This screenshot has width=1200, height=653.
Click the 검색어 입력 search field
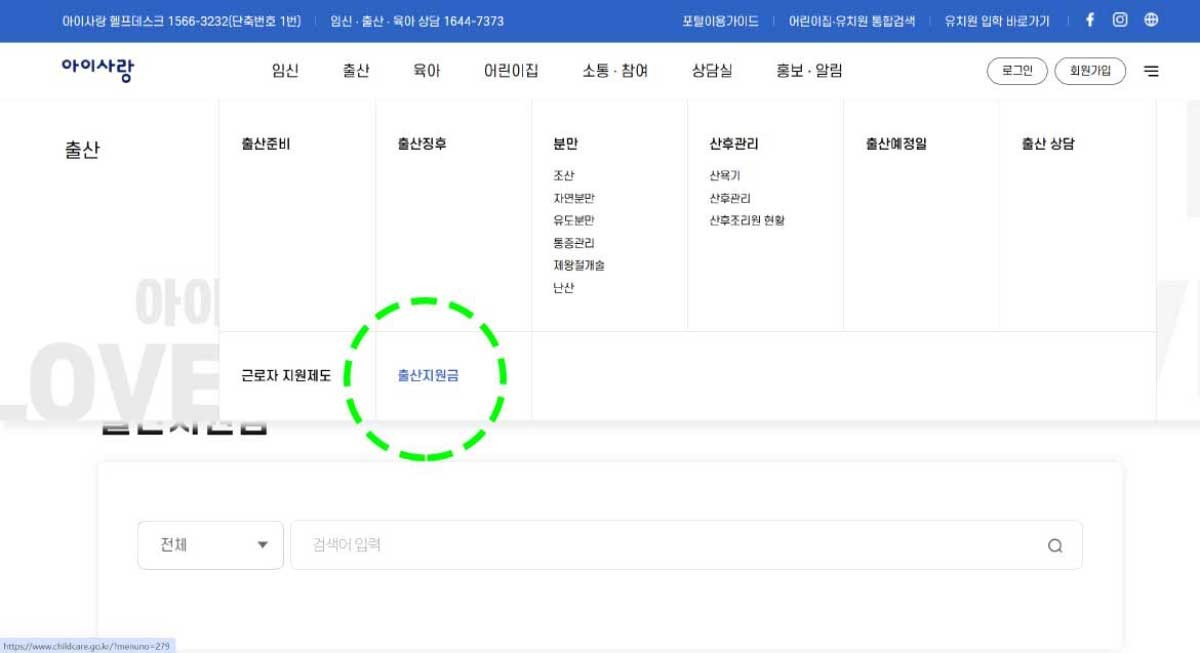[500, 545]
